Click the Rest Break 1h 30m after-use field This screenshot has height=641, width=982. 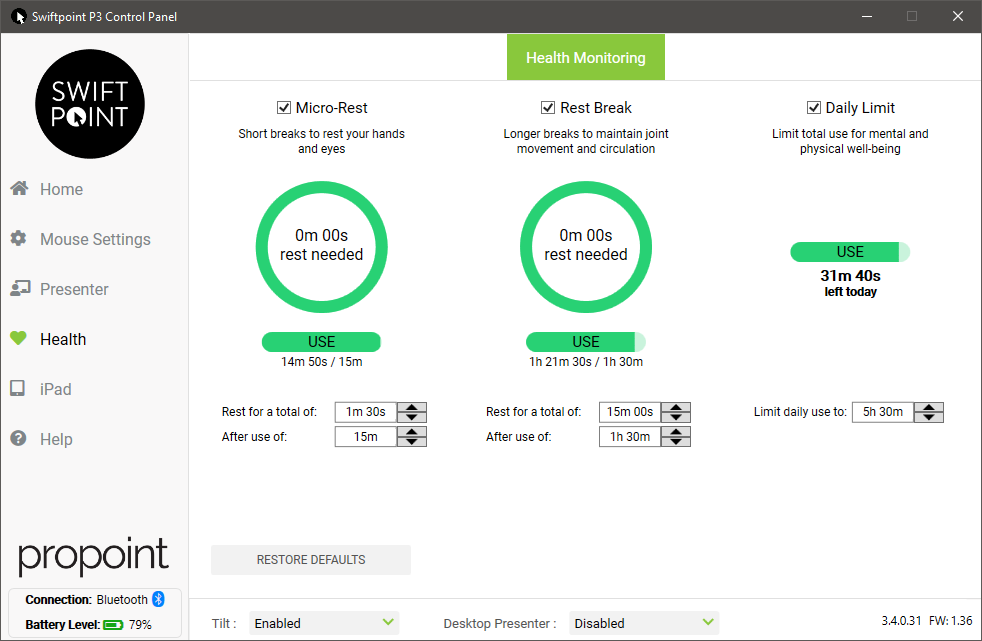click(x=630, y=437)
